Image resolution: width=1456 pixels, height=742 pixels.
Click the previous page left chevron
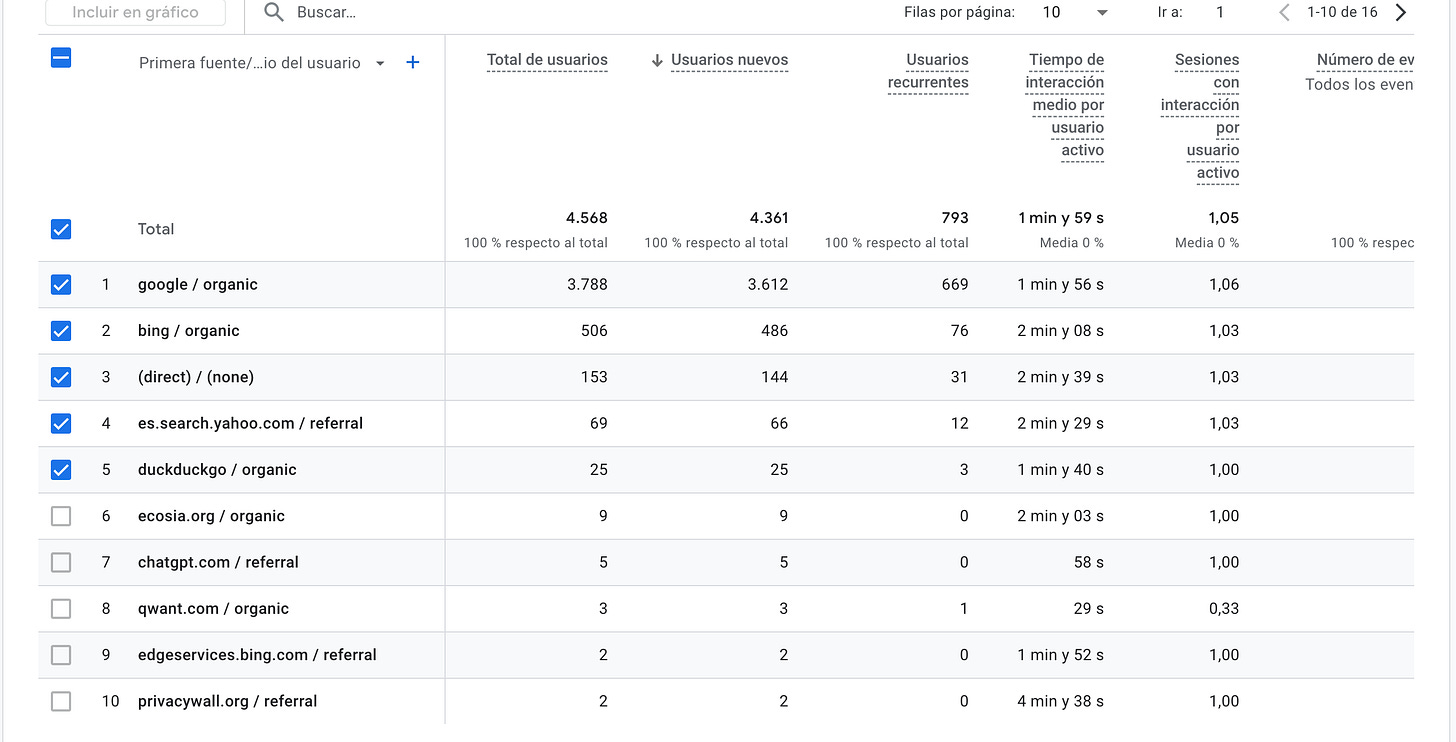pyautogui.click(x=1285, y=12)
